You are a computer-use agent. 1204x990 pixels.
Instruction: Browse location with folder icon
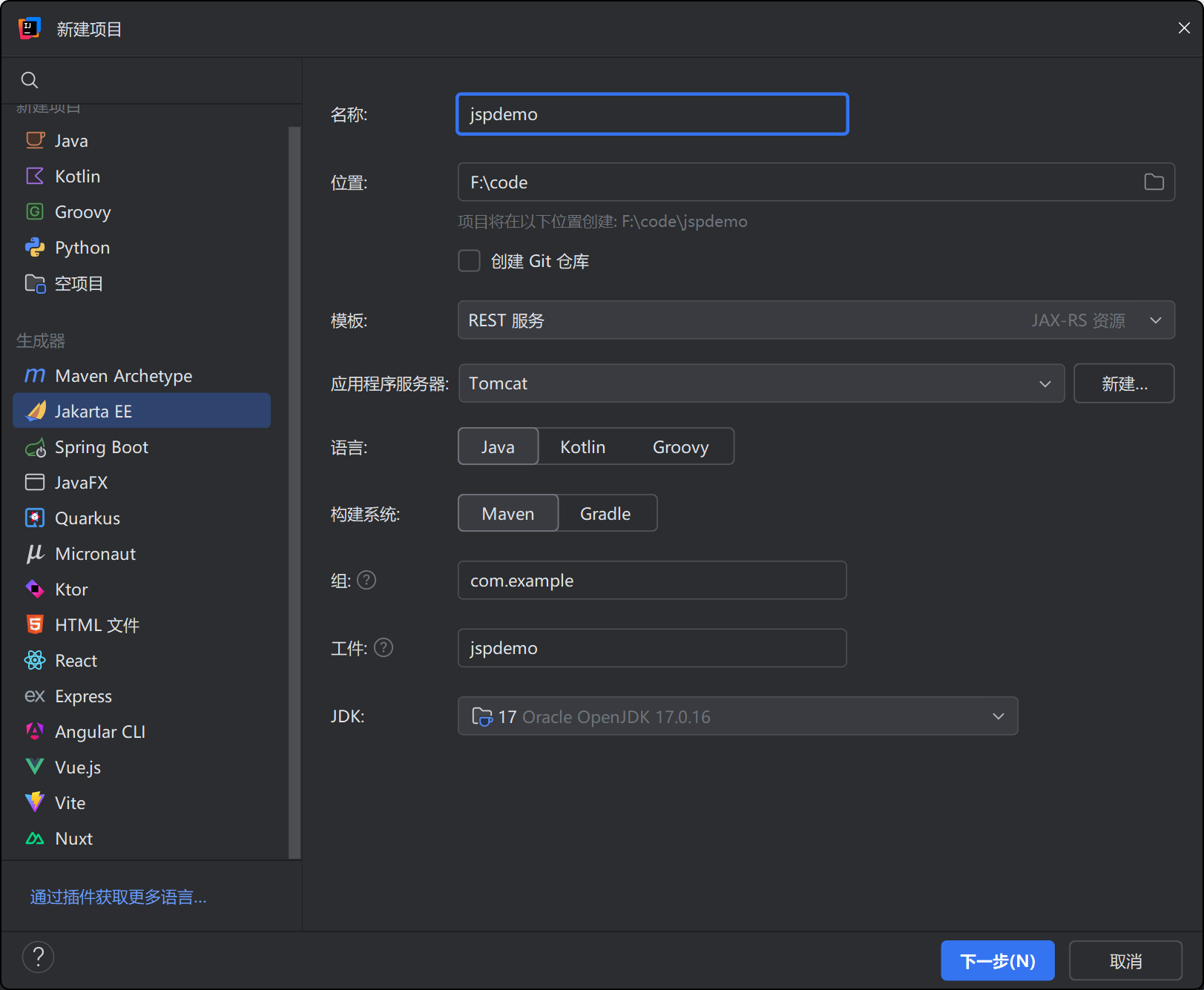coord(1154,182)
